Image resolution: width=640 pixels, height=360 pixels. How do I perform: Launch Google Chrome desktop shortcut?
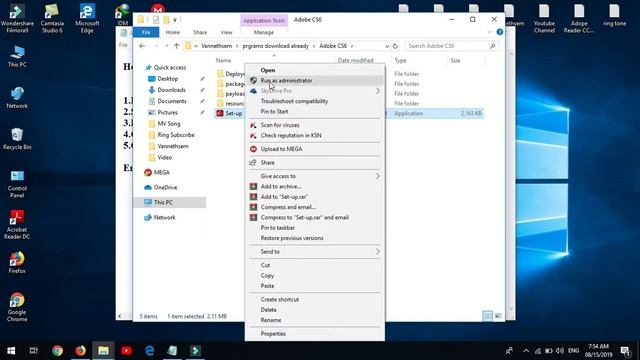point(17,307)
